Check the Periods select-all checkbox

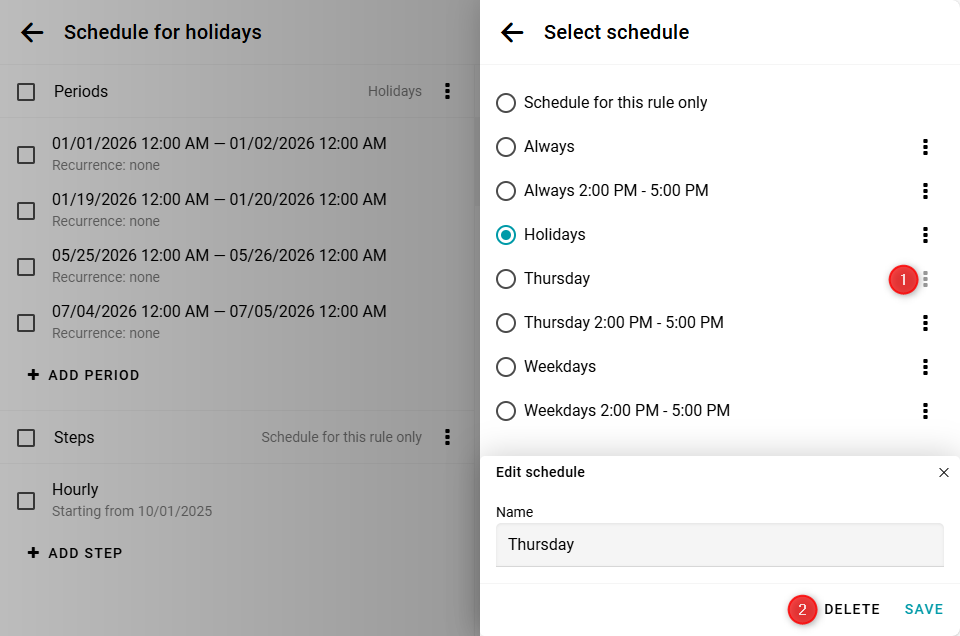(x=26, y=92)
